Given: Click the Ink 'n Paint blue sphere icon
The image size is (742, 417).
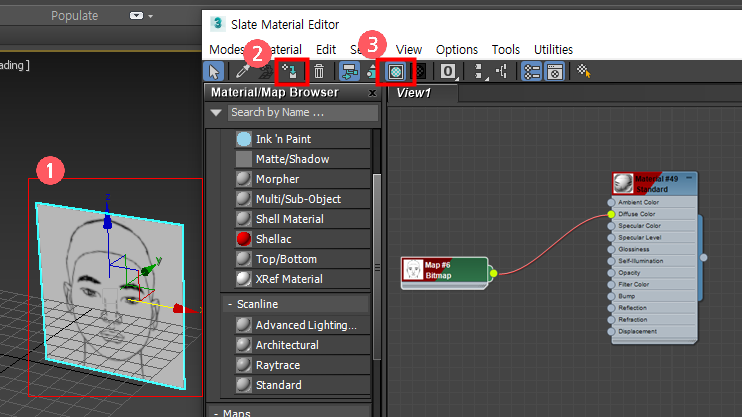Looking at the screenshot, I should coord(244,139).
